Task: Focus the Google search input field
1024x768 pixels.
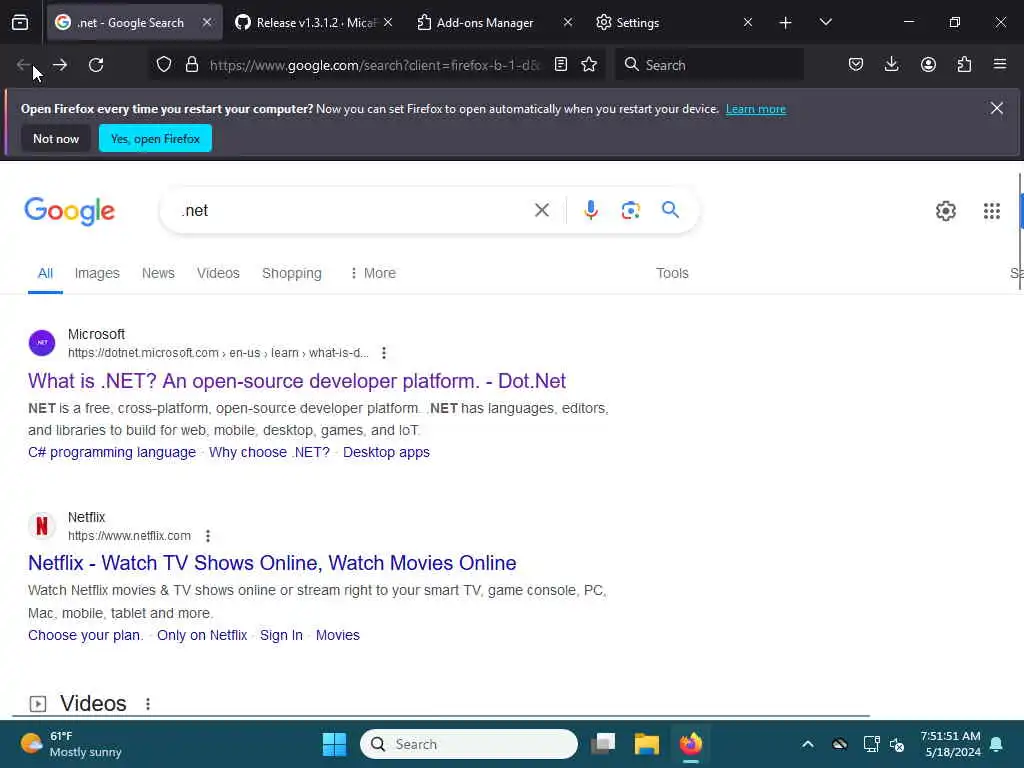Action: [353, 210]
